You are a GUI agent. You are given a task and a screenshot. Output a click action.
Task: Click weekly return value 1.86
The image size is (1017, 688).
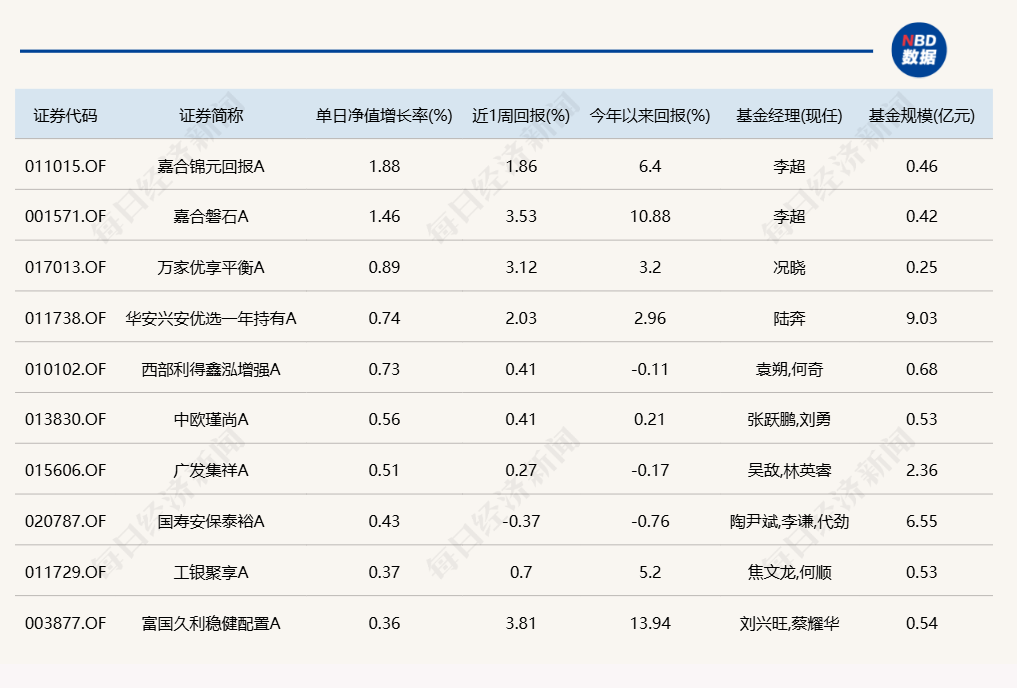[x=521, y=167]
